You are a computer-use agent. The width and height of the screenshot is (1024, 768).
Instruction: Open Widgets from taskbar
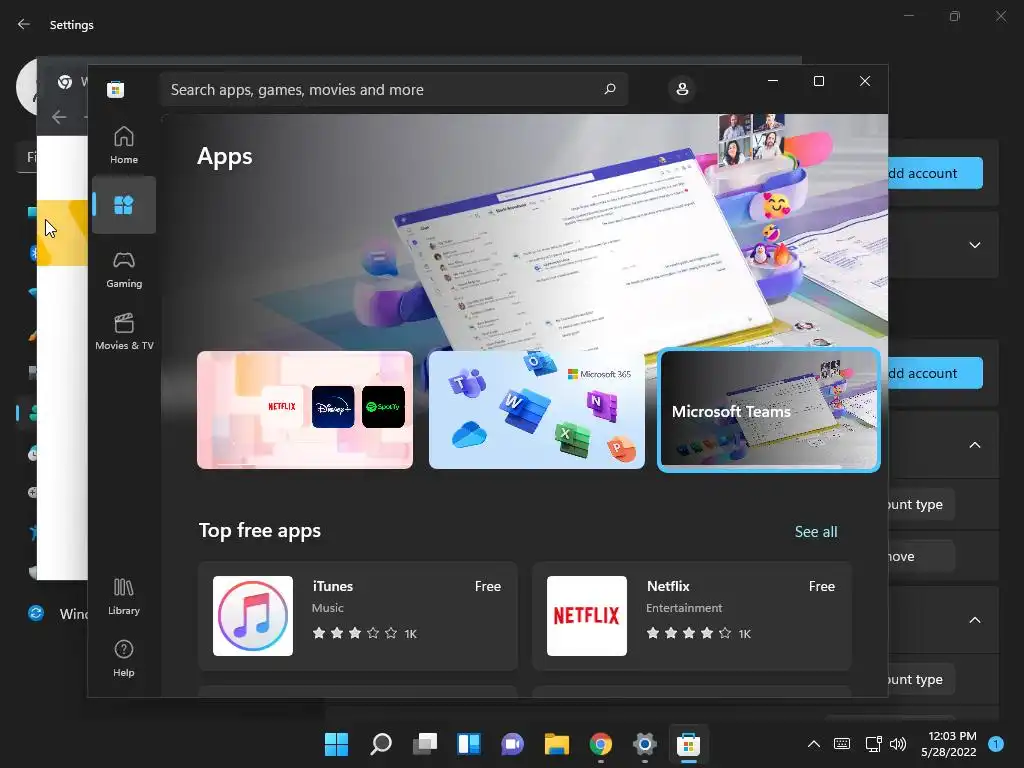469,744
